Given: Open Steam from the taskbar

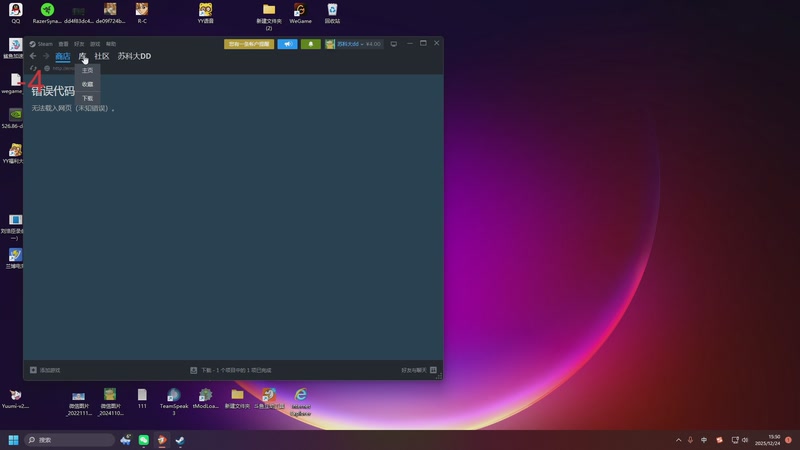Looking at the screenshot, I should tap(180, 440).
